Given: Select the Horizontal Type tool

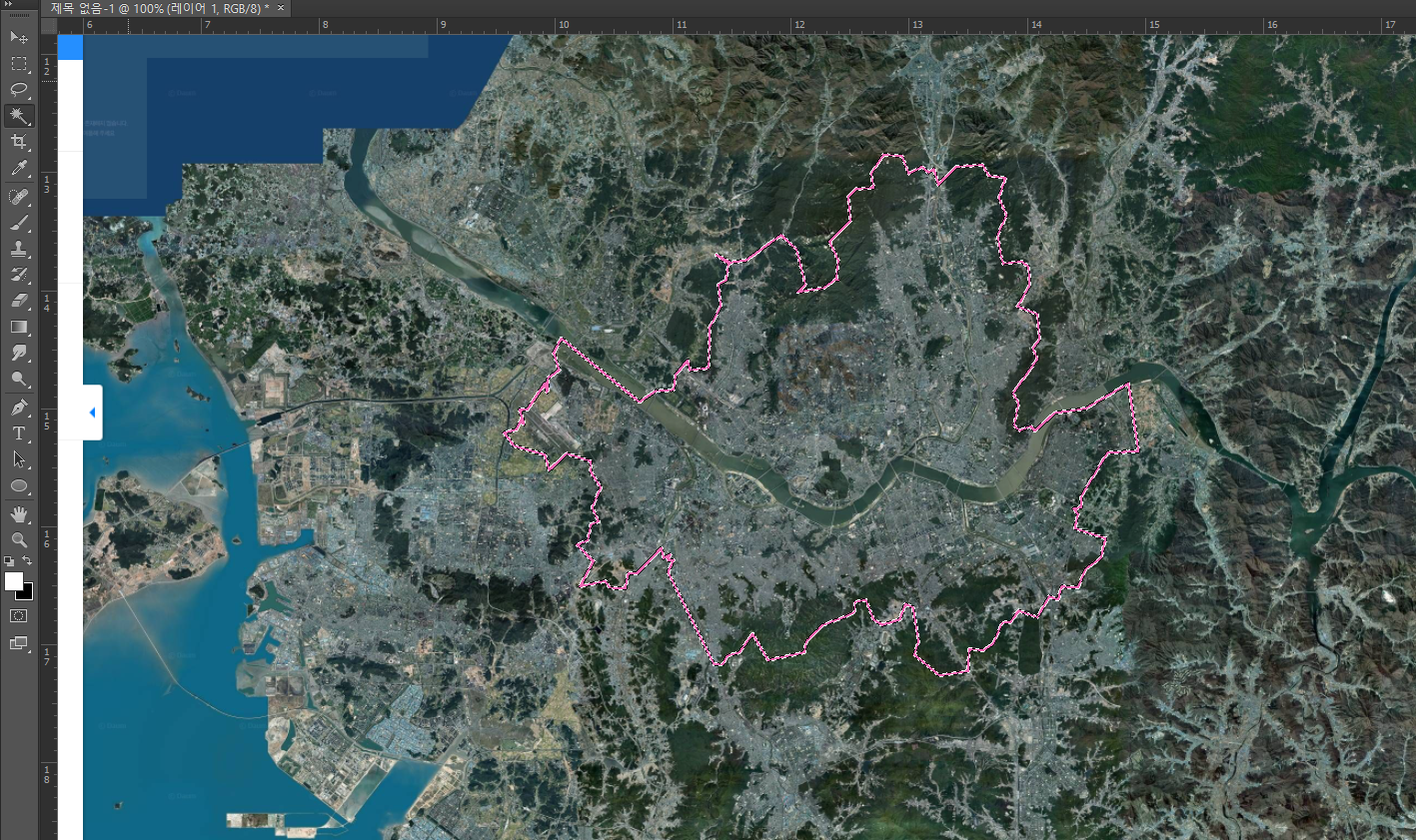Looking at the screenshot, I should (19, 433).
